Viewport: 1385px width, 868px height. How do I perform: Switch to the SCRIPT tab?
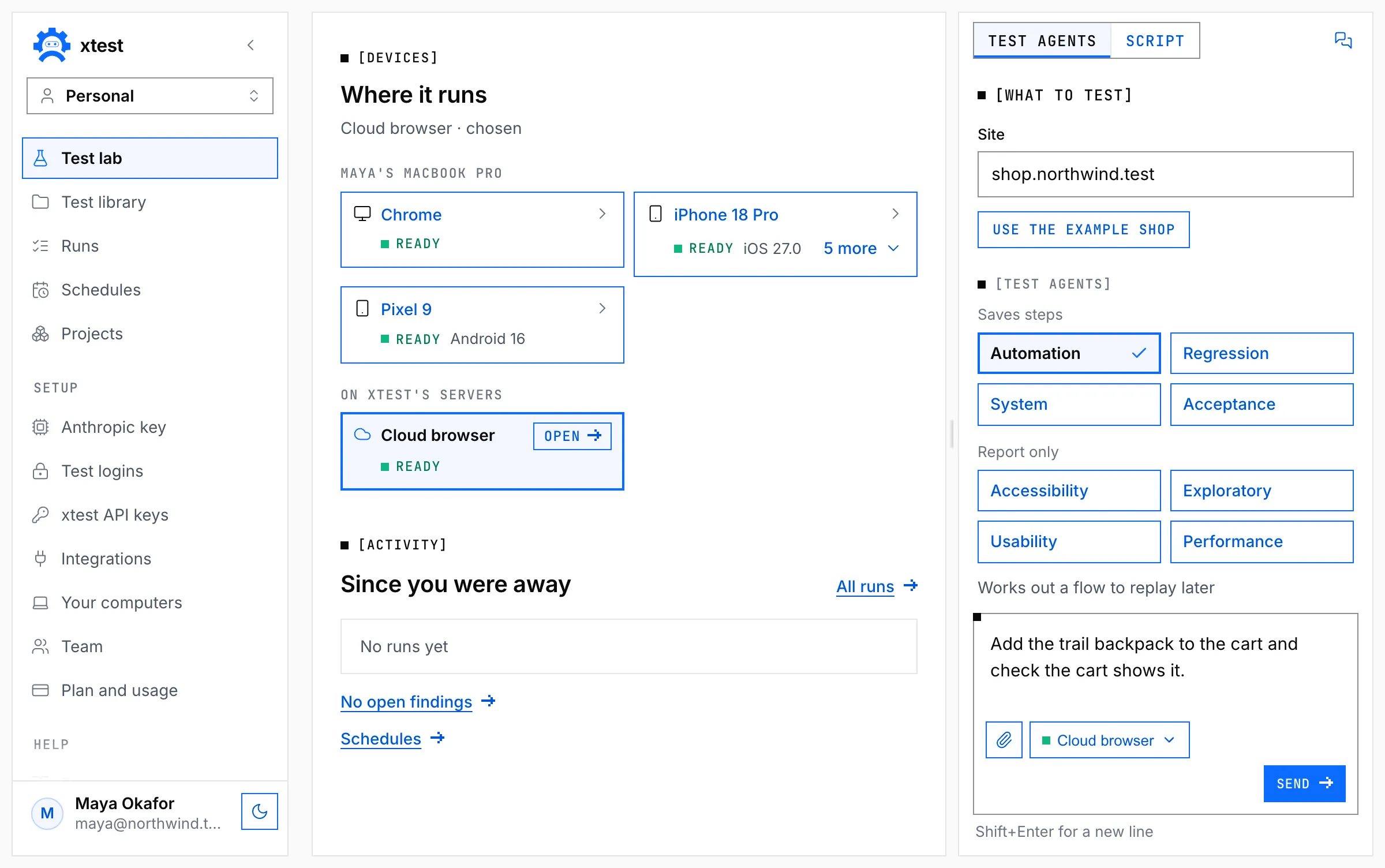pyautogui.click(x=1155, y=40)
